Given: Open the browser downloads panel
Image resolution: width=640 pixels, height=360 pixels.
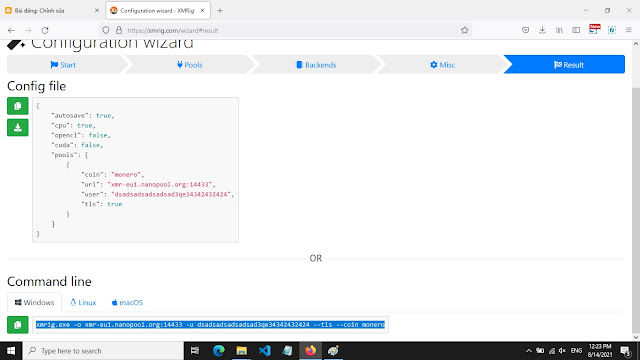Looking at the screenshot, I should click(x=542, y=30).
